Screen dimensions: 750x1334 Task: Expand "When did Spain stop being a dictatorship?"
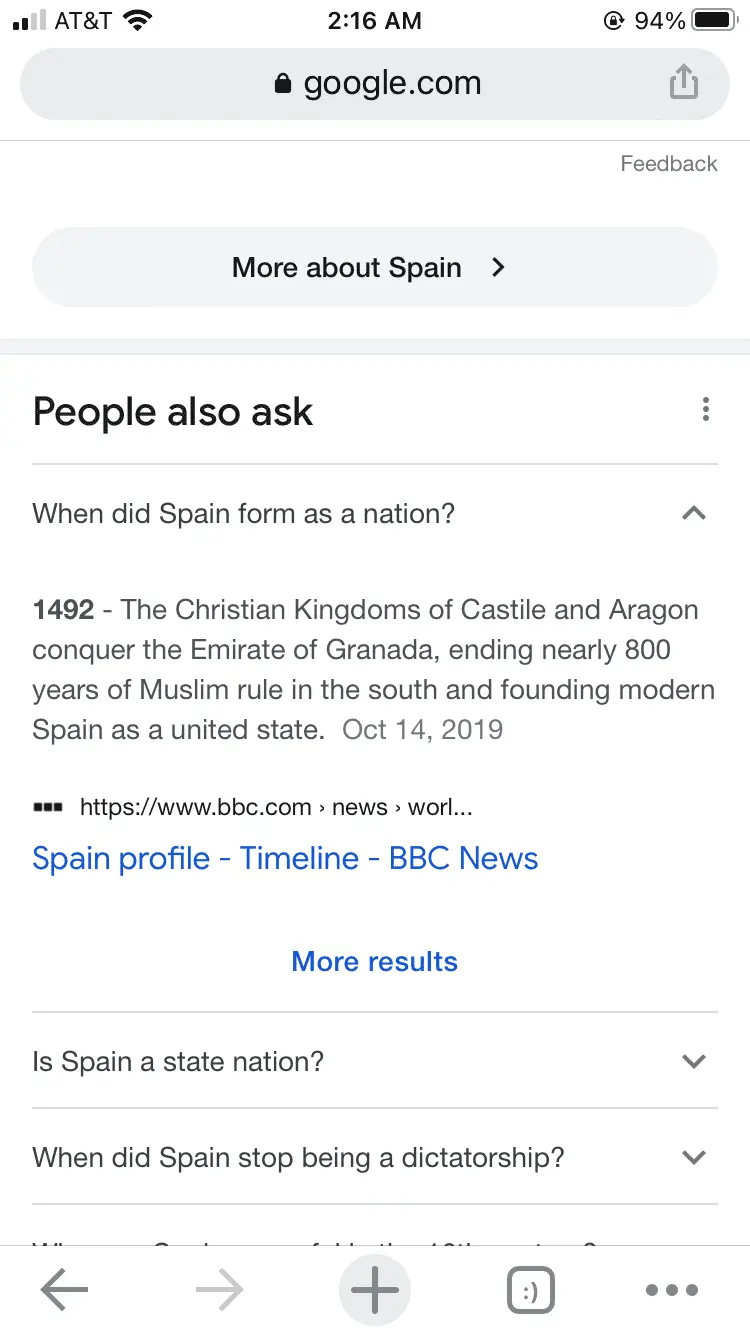(693, 1157)
